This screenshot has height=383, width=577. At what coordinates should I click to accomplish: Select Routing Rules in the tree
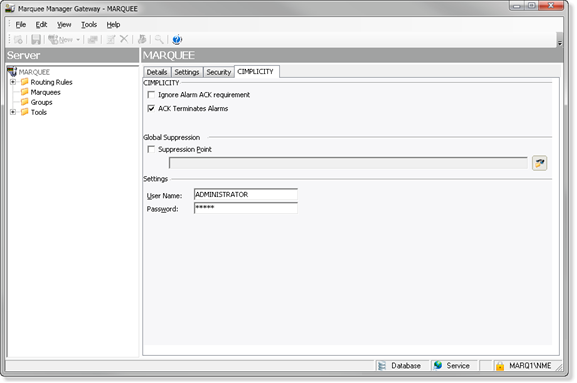coord(52,82)
